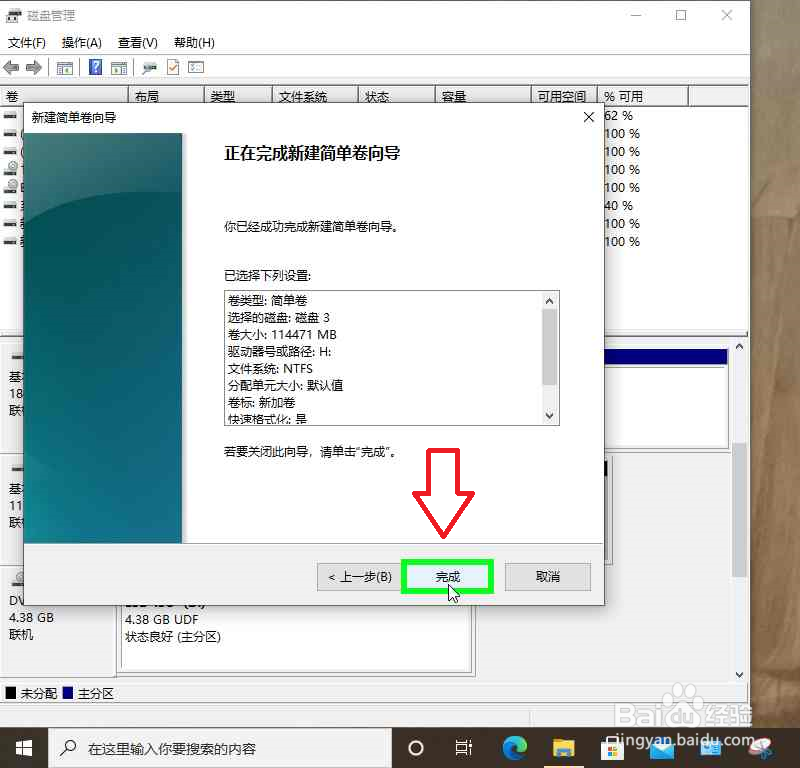800x768 pixels.
Task: Click the Forward arrow in Disk Management toolbar
Action: tap(34, 67)
